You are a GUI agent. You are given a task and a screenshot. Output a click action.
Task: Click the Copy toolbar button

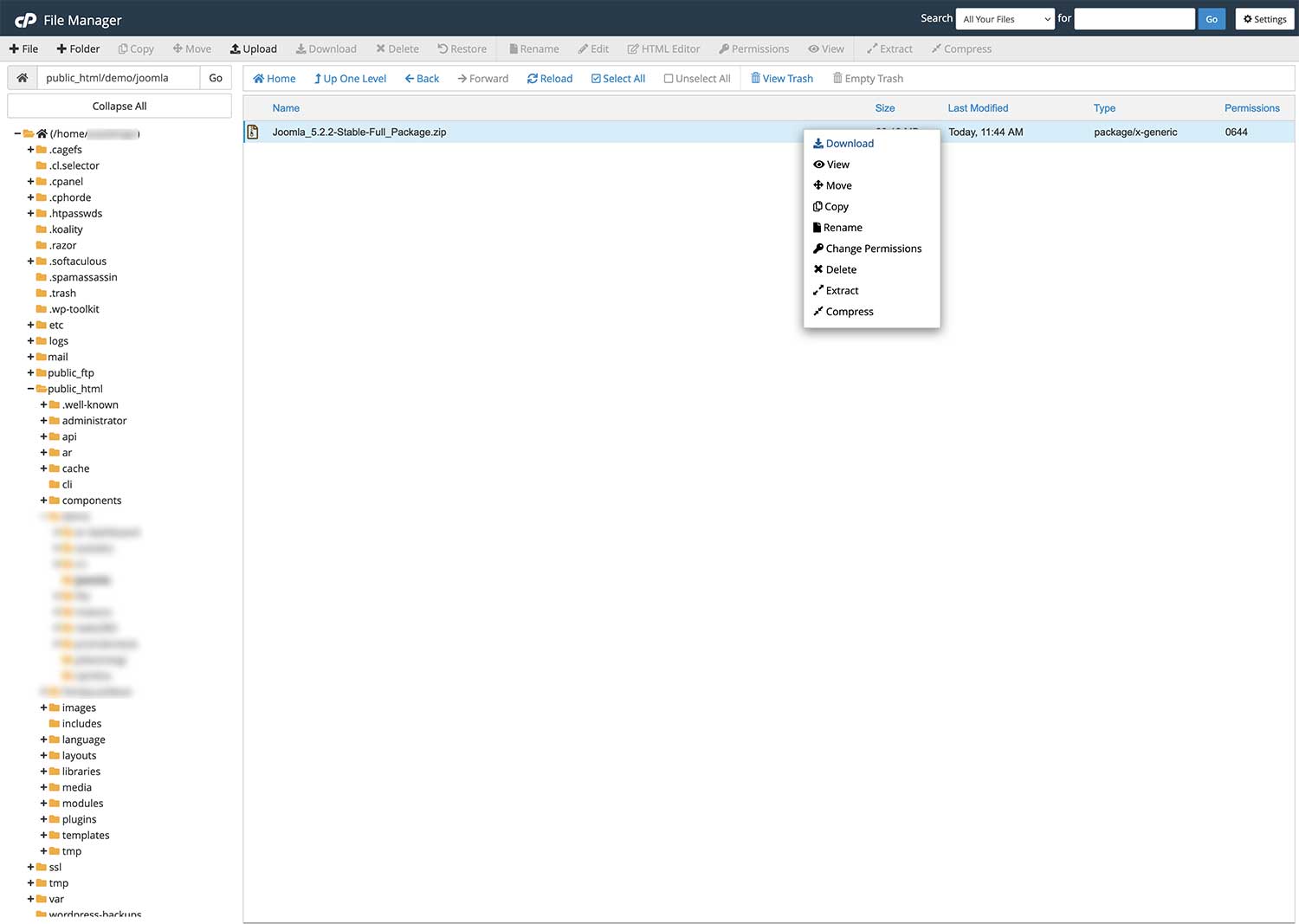point(136,48)
